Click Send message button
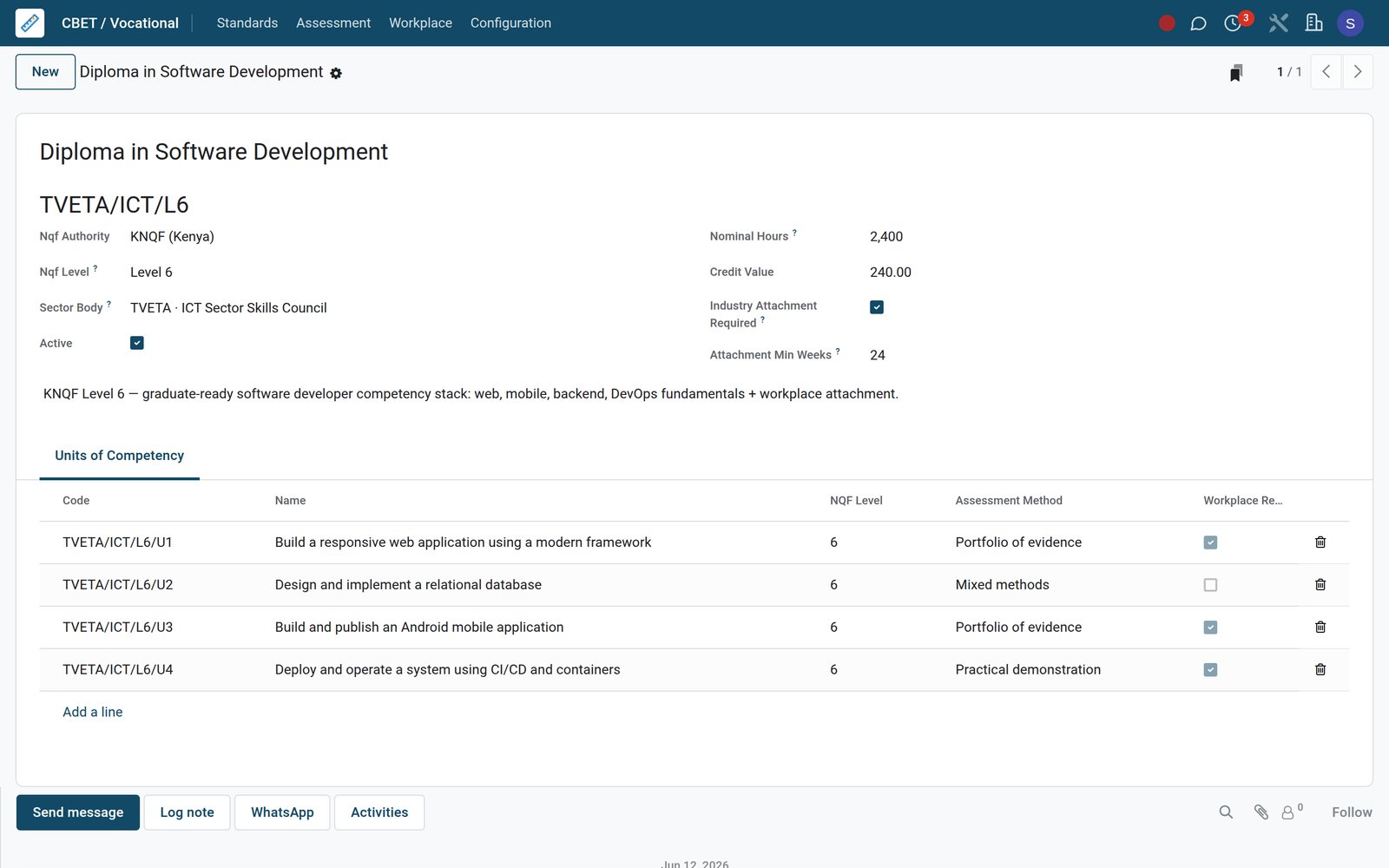 pos(78,812)
